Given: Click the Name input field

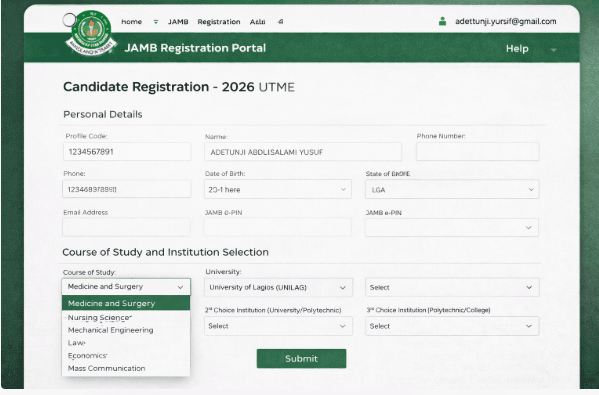Looking at the screenshot, I should point(303,152).
